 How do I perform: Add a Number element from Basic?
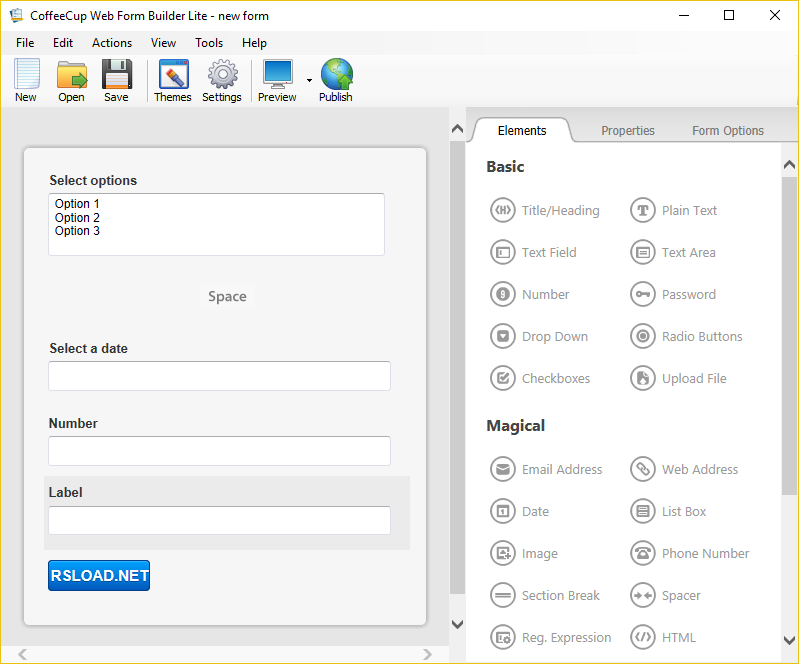(x=530, y=295)
